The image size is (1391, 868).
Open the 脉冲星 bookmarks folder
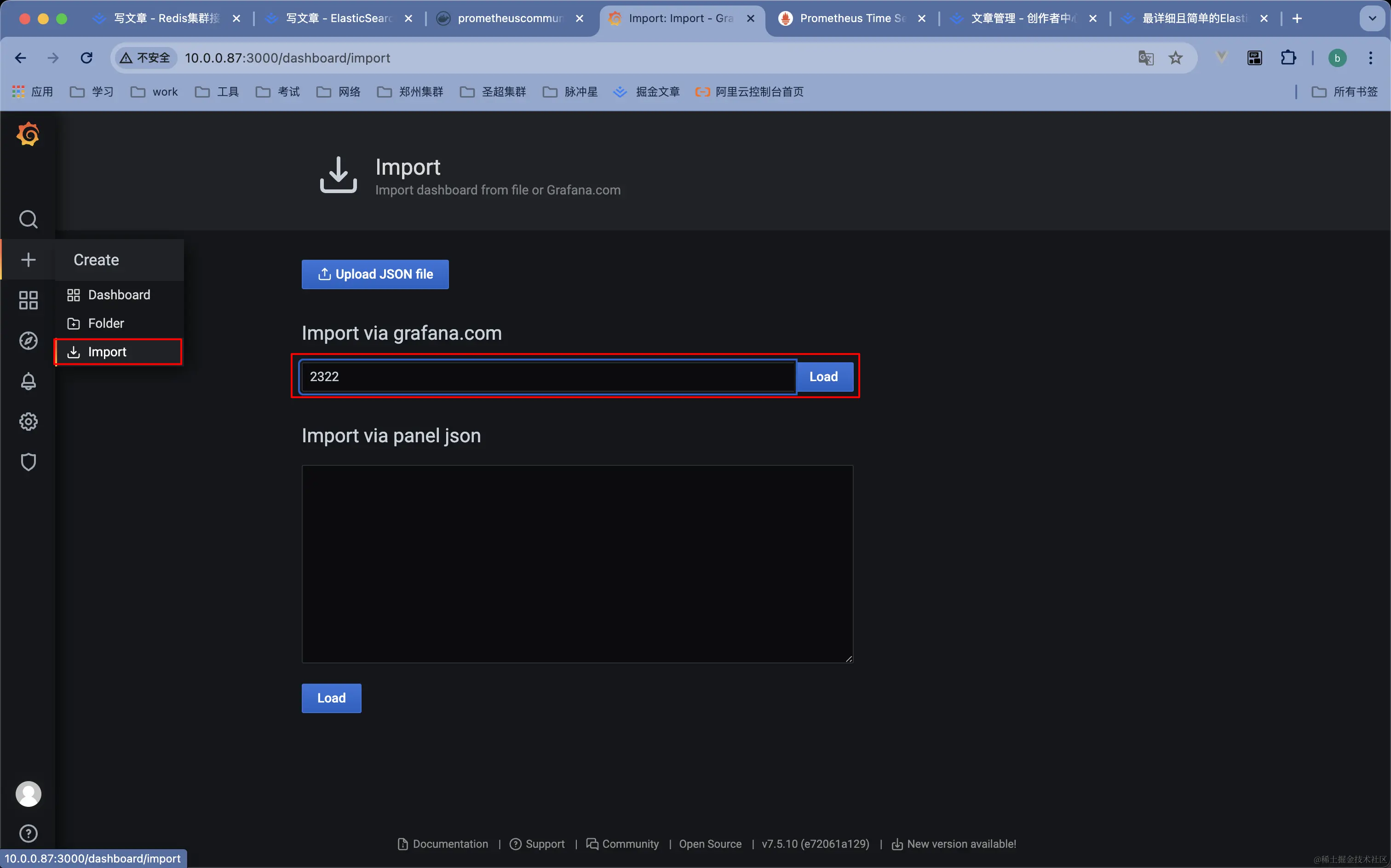570,92
